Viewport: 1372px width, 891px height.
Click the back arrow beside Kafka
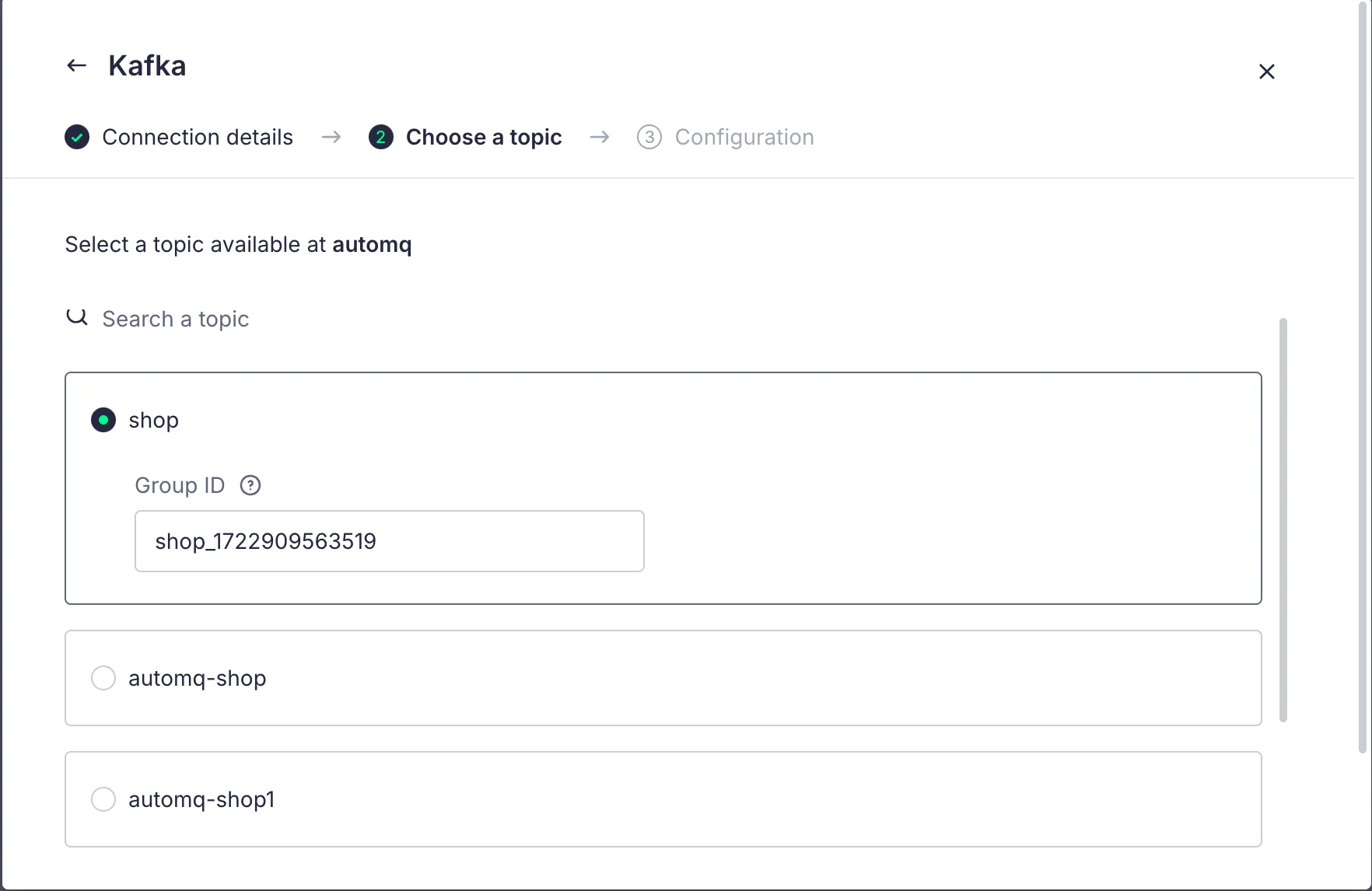(x=76, y=66)
